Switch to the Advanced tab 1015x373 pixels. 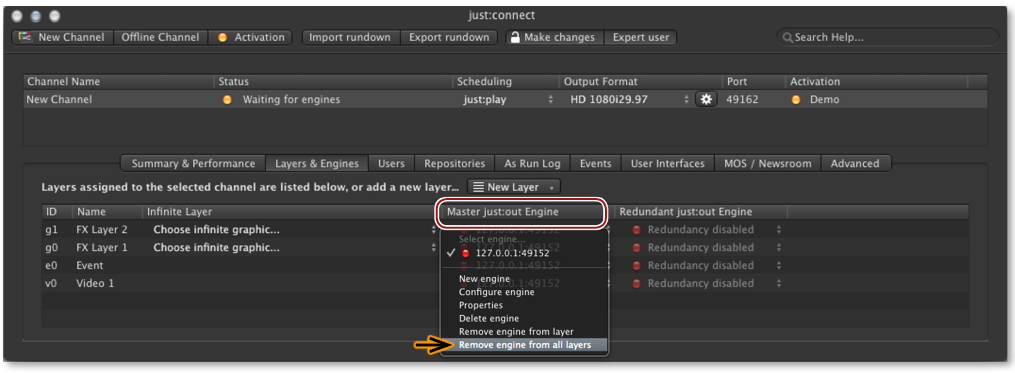[x=855, y=163]
